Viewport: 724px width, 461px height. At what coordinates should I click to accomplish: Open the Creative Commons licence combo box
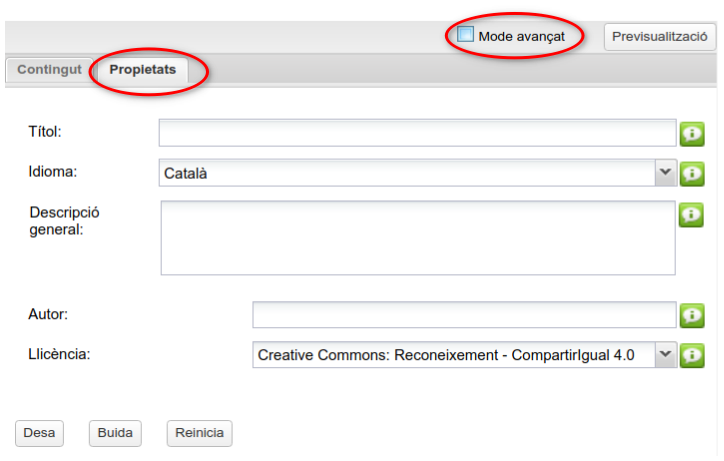pos(465,355)
